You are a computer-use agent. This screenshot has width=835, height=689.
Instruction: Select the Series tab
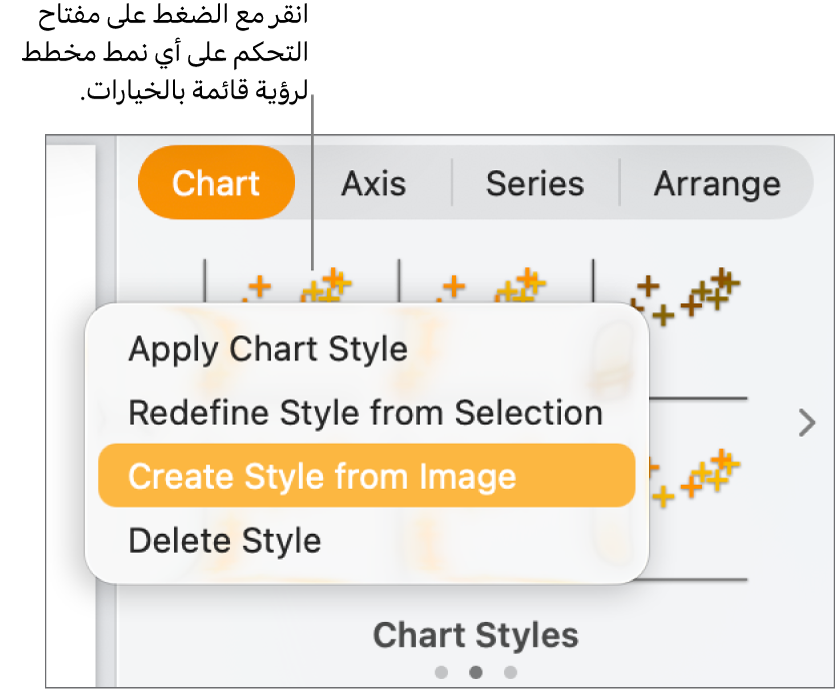535,183
